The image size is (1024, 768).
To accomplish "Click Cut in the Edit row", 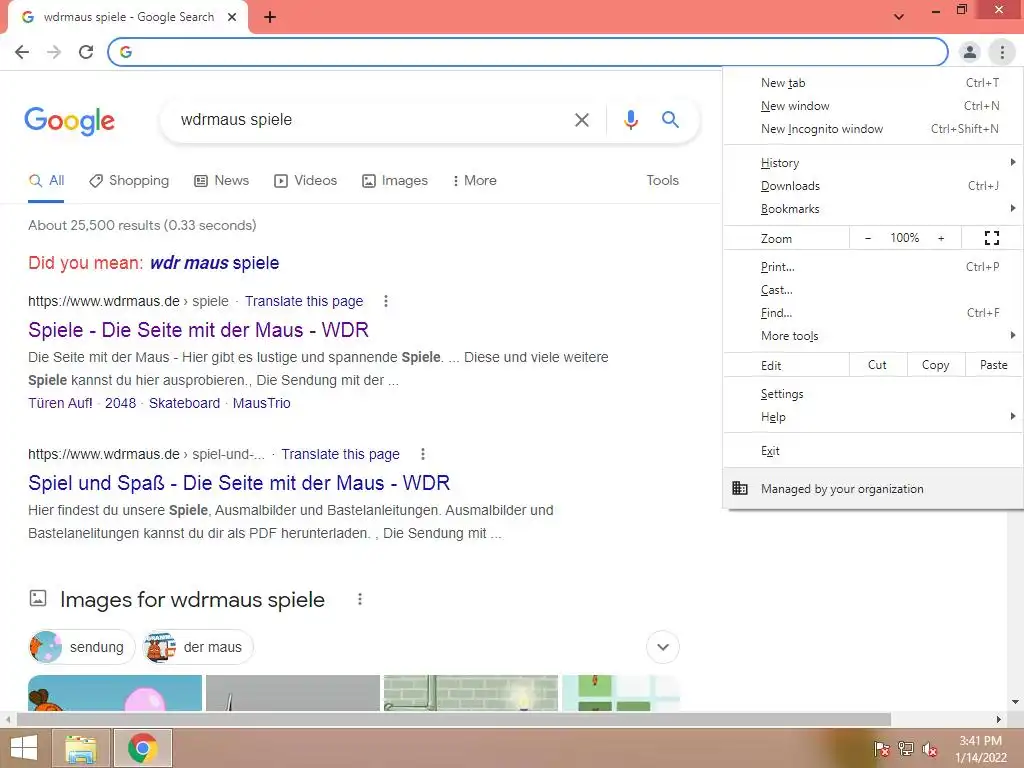I will coord(877,365).
